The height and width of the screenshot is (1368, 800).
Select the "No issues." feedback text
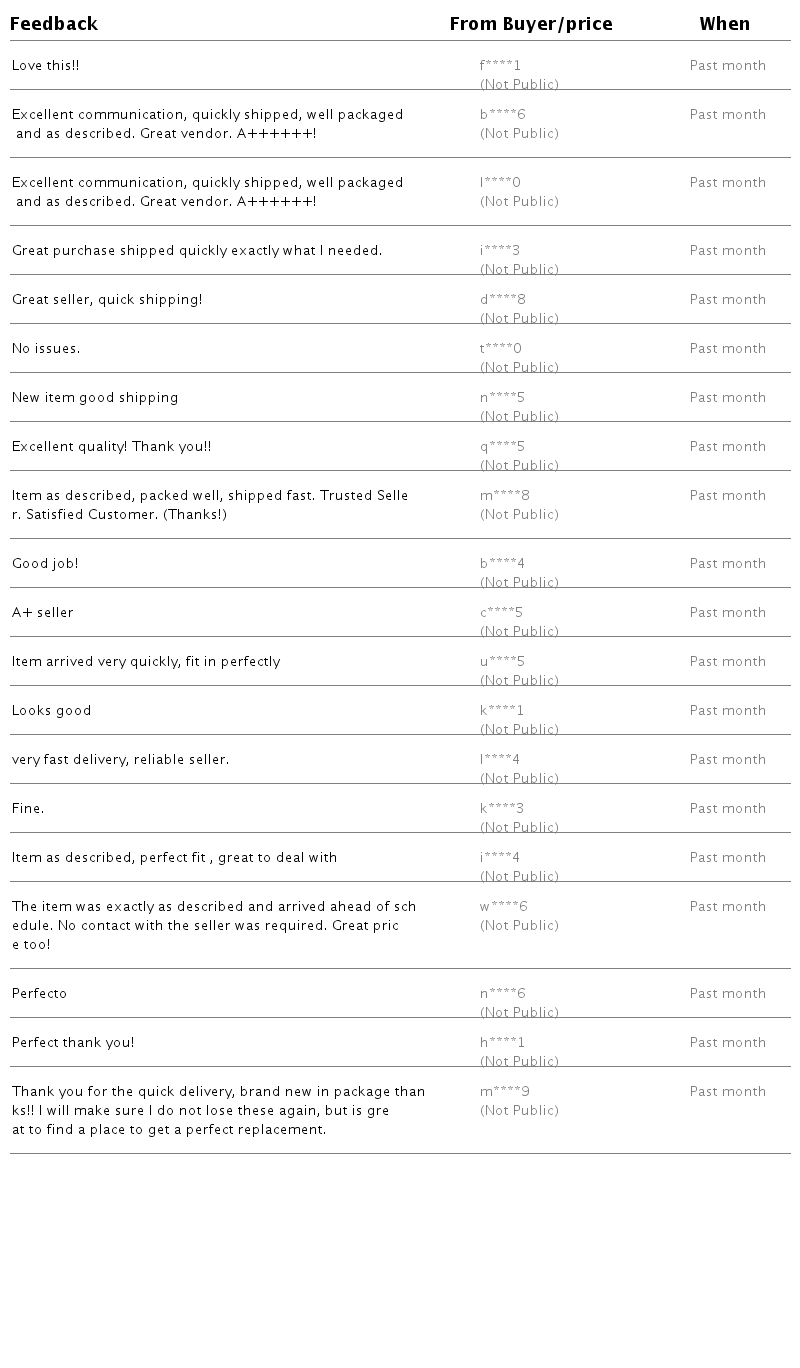[46, 349]
